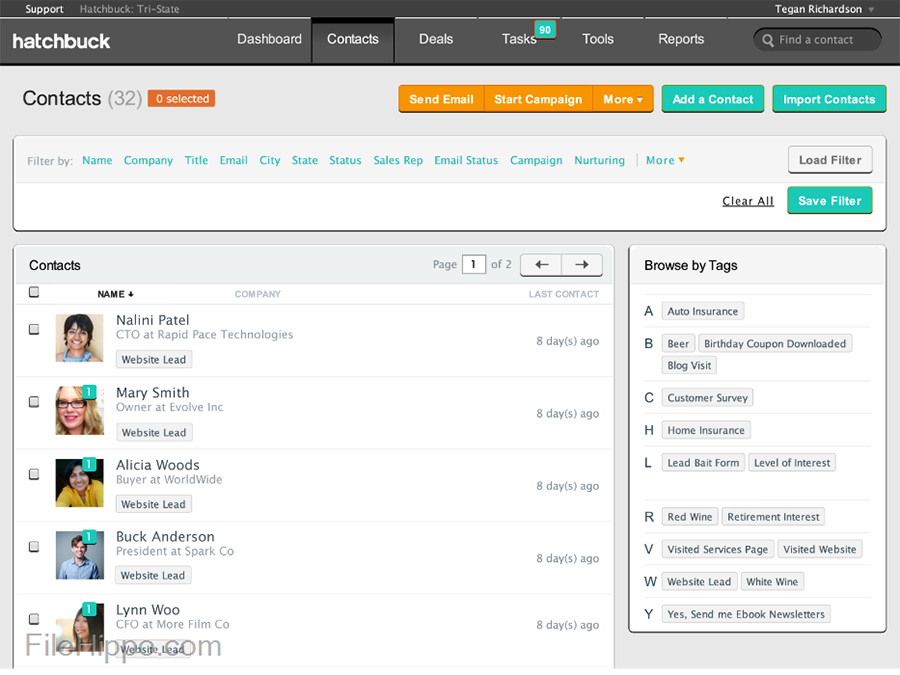Select the Auto Insurance tag
The image size is (900, 675).
tap(703, 311)
